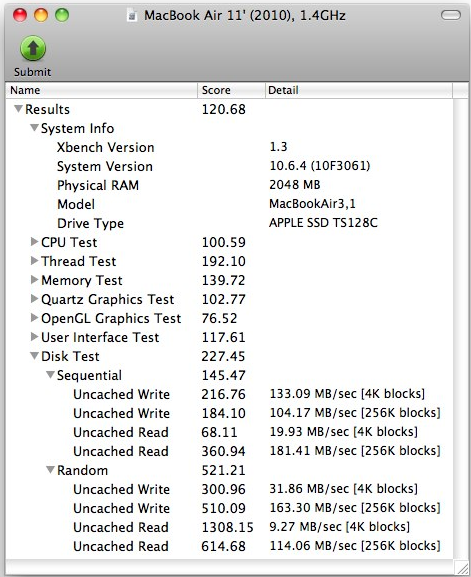471x577 pixels.
Task: Click the detail value MacBookAir3,1
Action: 312,204
